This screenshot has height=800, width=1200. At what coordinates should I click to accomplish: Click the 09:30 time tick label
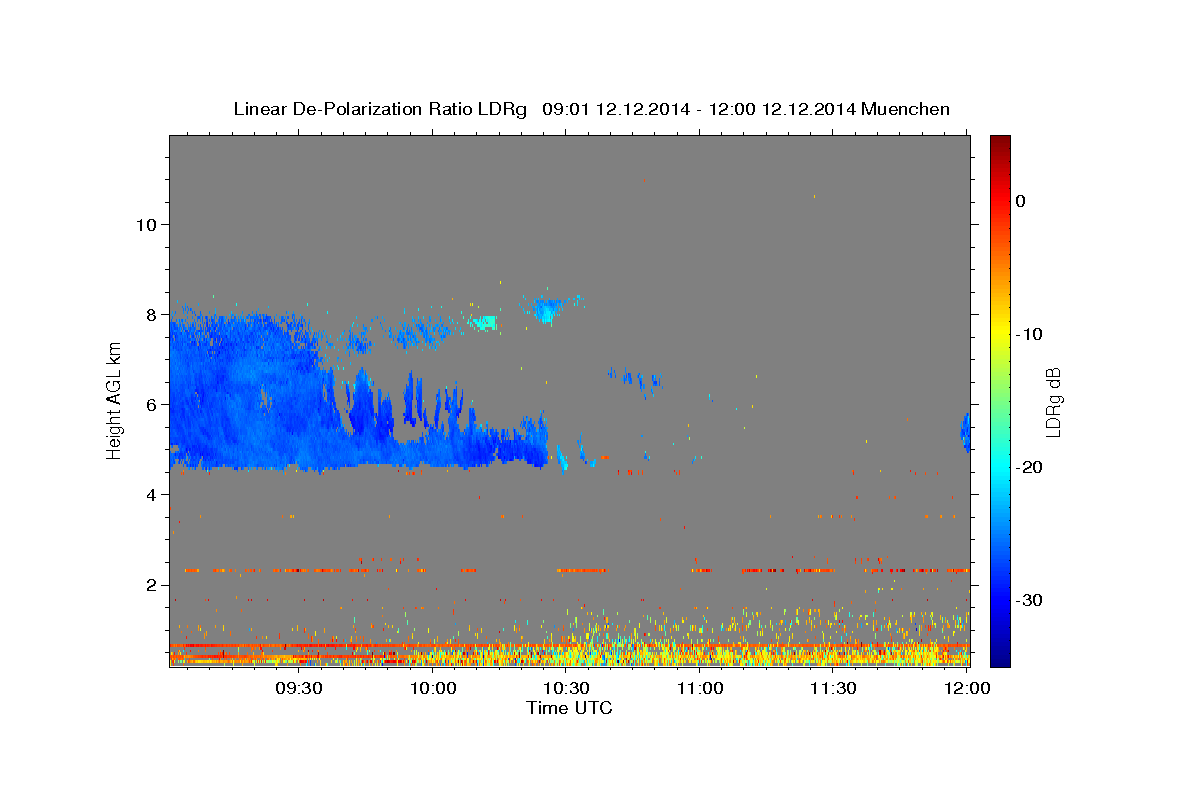[x=299, y=688]
